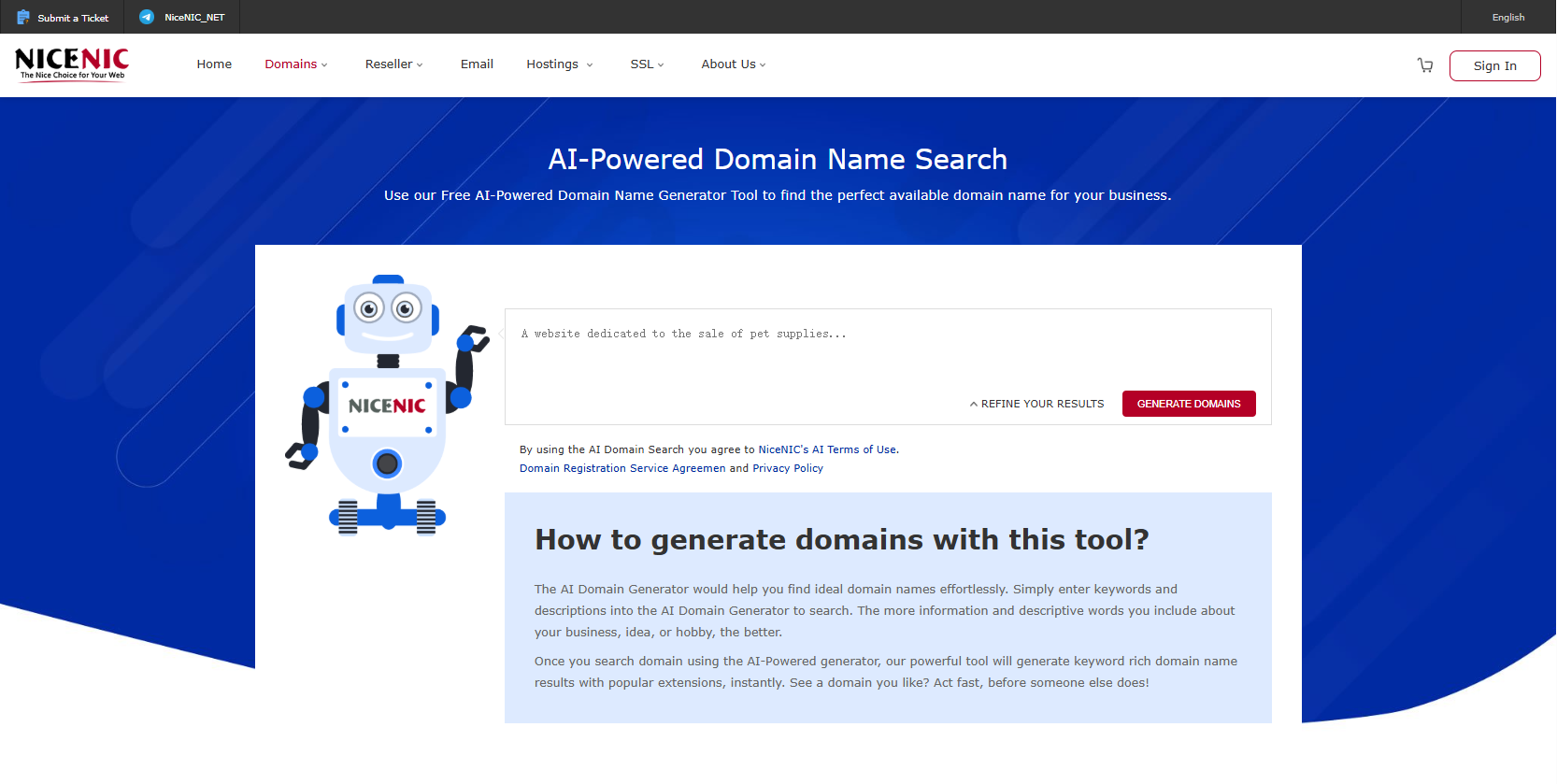This screenshot has width=1557, height=784.
Task: Open the shopping cart
Action: tap(1425, 65)
